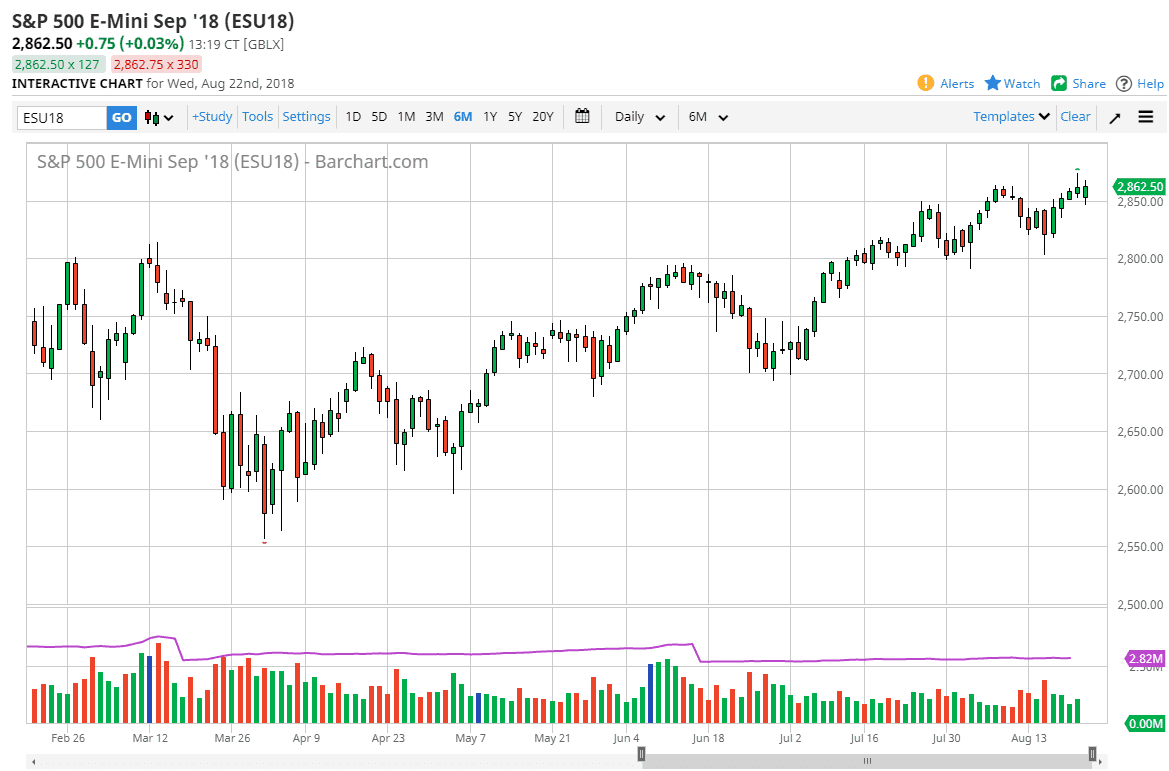Select the 1D time range
Image resolution: width=1169 pixels, height=771 pixels.
353,116
